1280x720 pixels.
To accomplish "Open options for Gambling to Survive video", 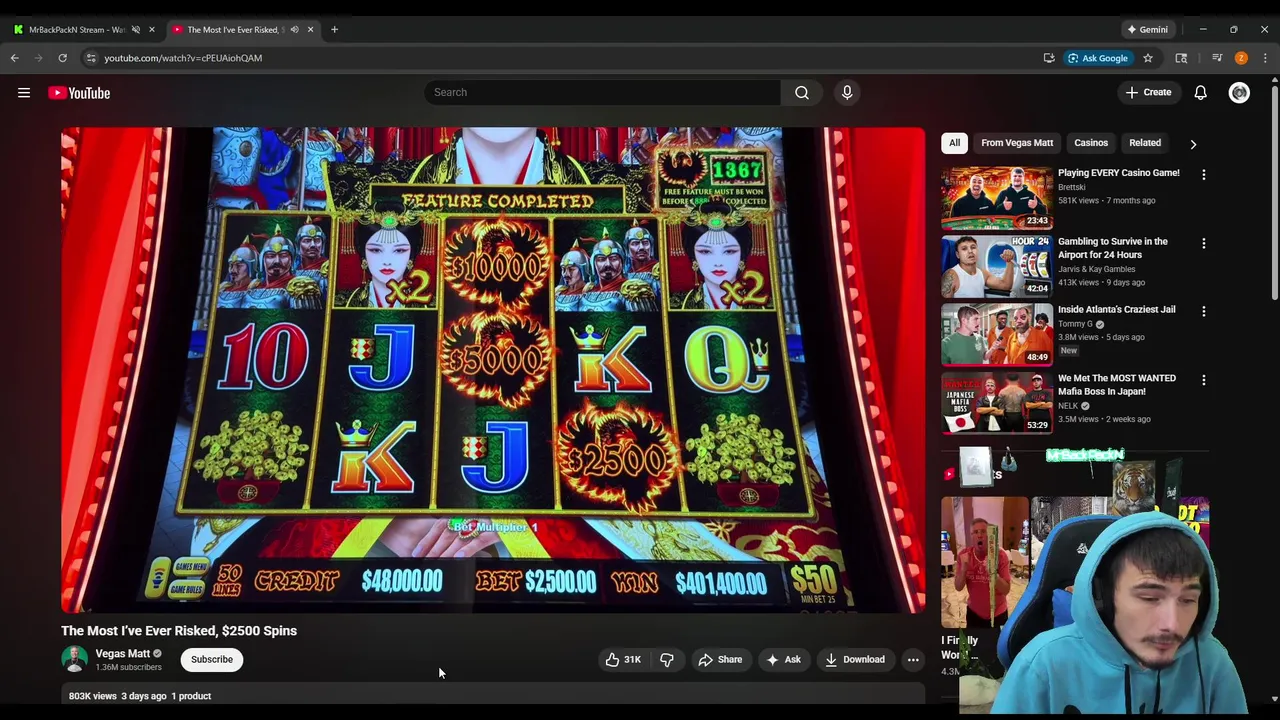I will click(x=1204, y=243).
